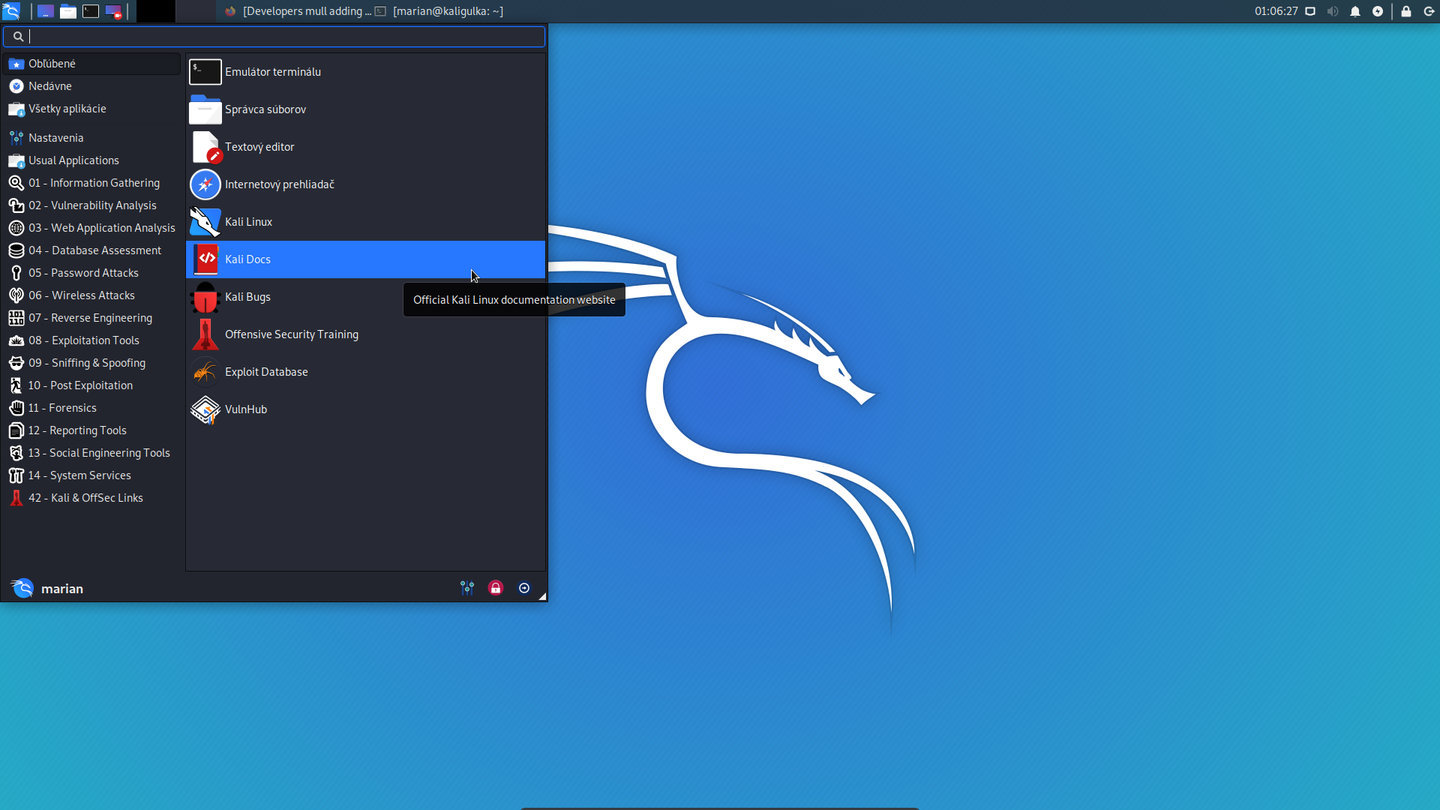Screen dimensions: 1440x810
Task: Open Kali Docs documentation entry
Action: tap(365, 259)
